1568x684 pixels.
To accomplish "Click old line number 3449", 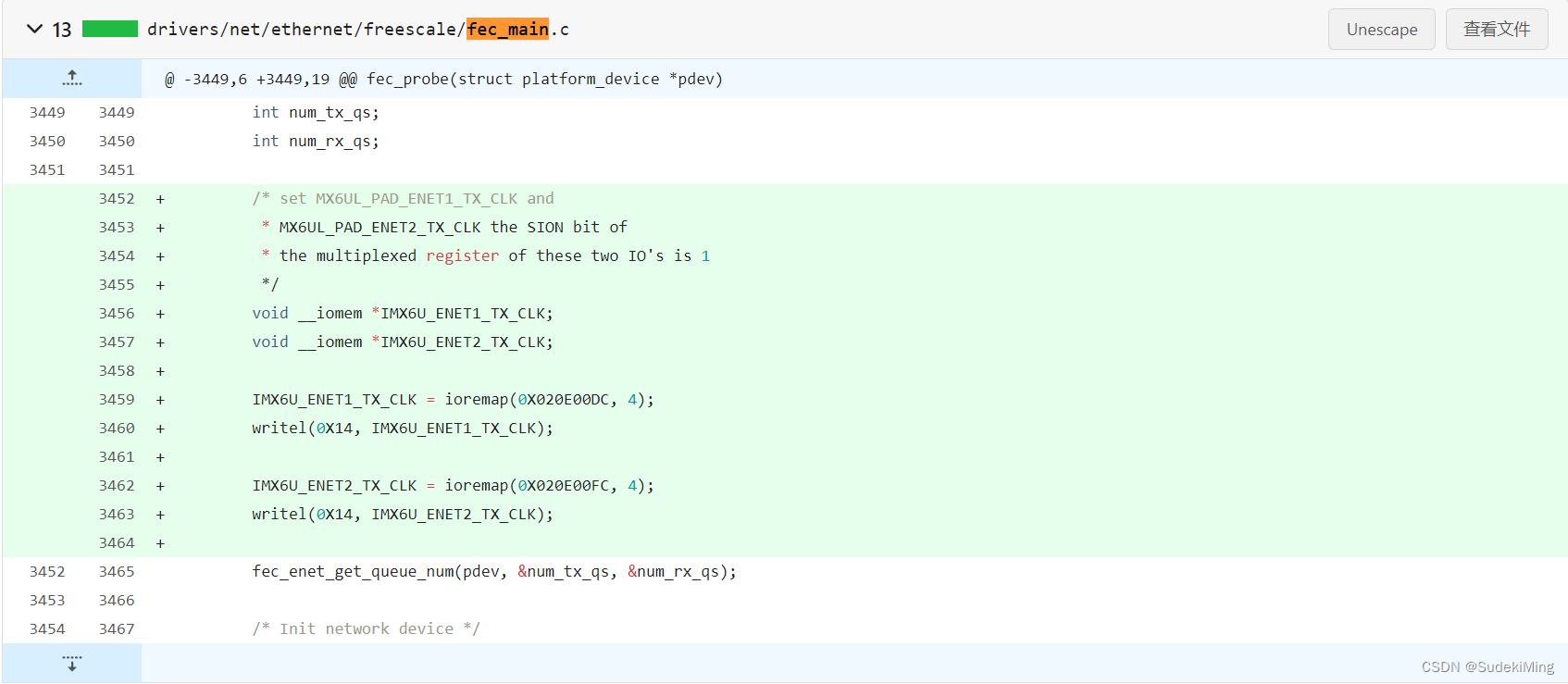I will click(x=47, y=112).
